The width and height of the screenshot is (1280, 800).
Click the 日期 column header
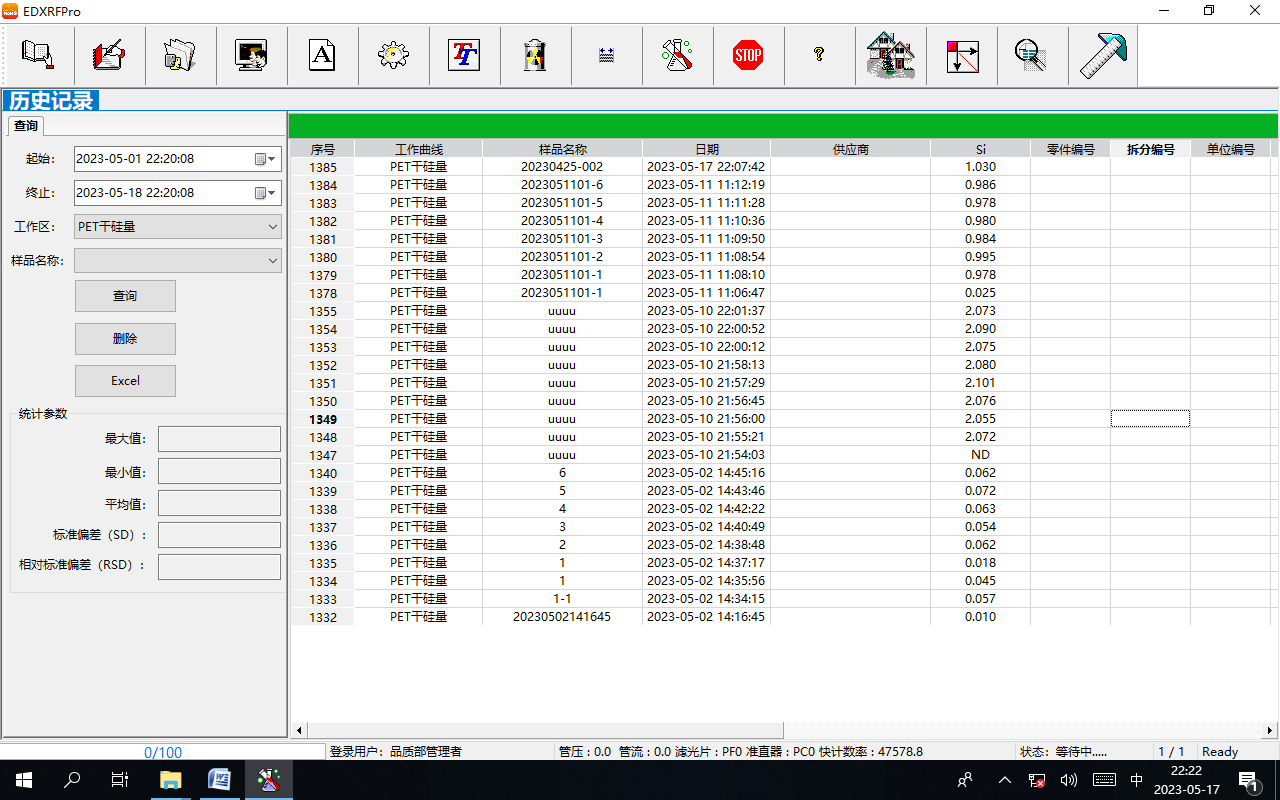click(706, 149)
